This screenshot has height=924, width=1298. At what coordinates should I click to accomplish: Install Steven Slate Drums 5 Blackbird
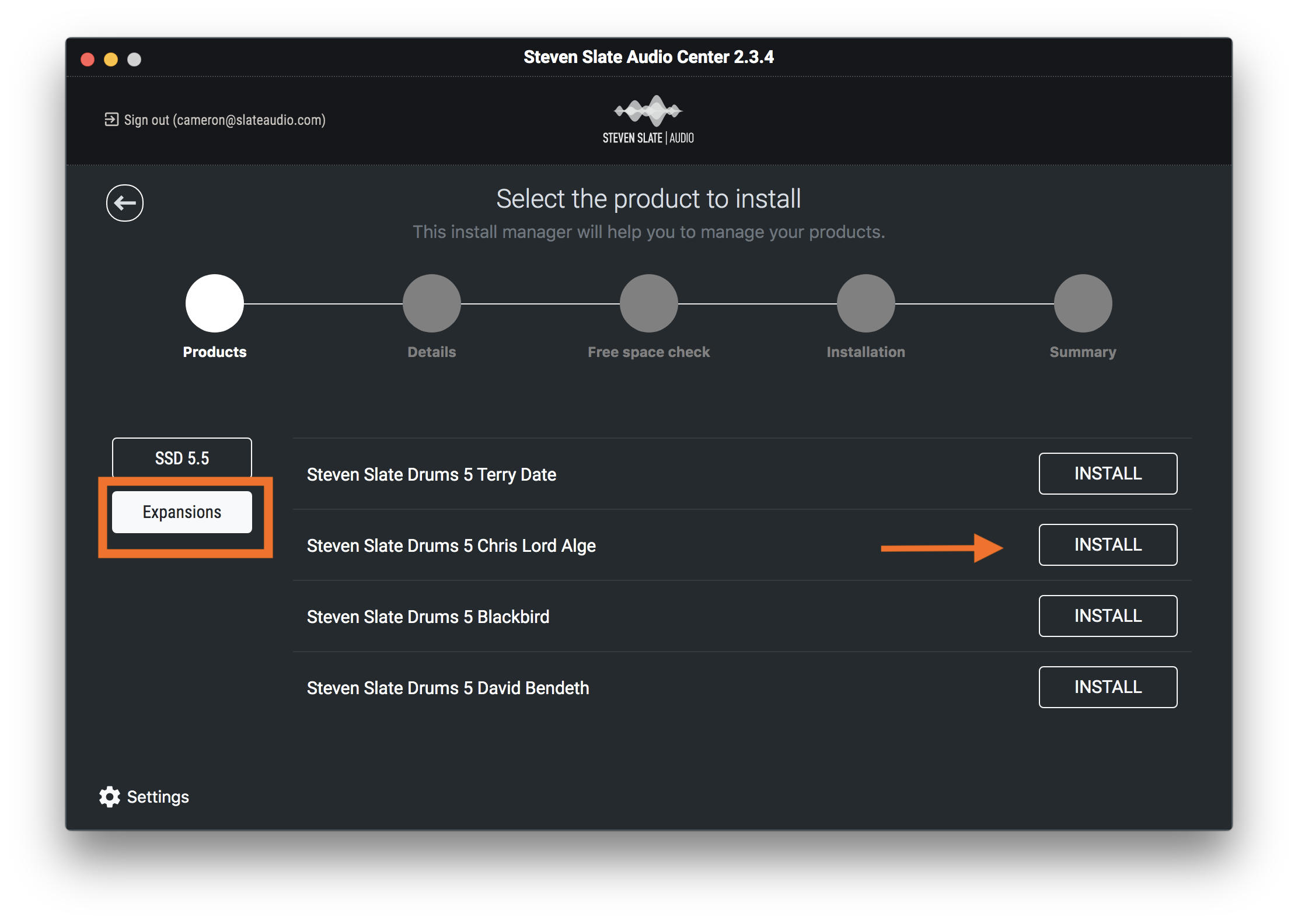[x=1108, y=616]
